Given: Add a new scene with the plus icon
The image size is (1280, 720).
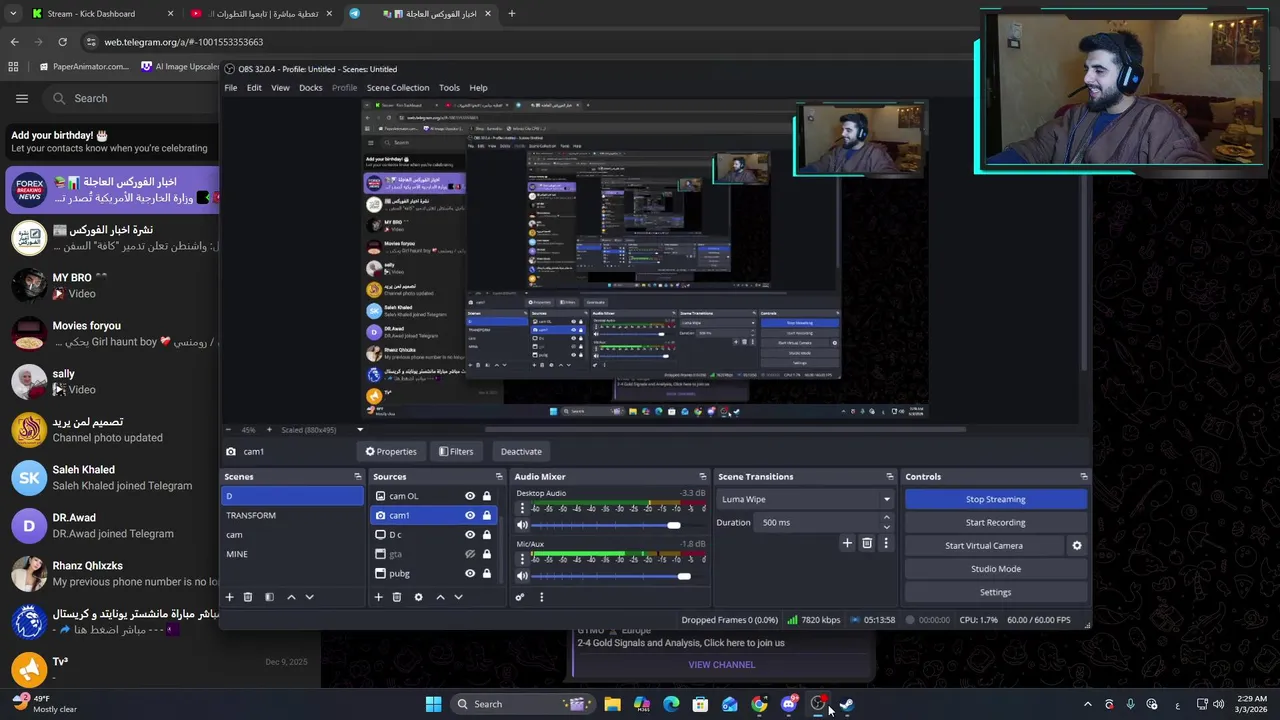Looking at the screenshot, I should (229, 597).
